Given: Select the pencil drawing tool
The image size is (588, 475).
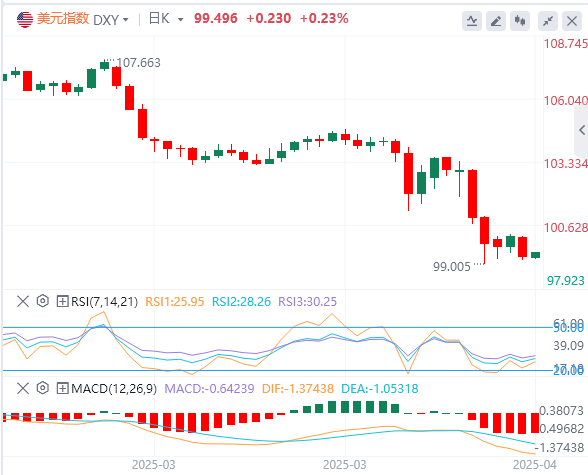Looking at the screenshot, I should [496, 21].
